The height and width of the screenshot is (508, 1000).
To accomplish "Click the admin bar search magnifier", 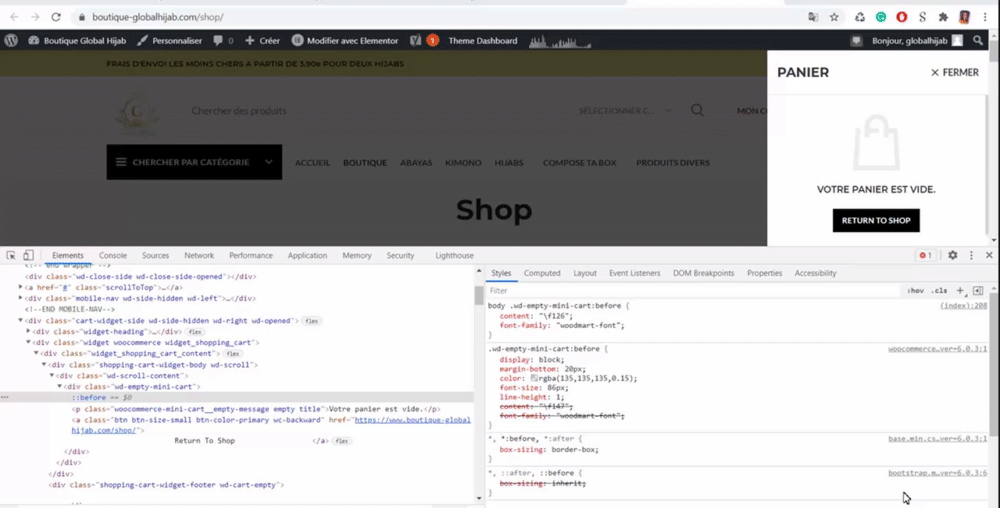I will coord(978,40).
